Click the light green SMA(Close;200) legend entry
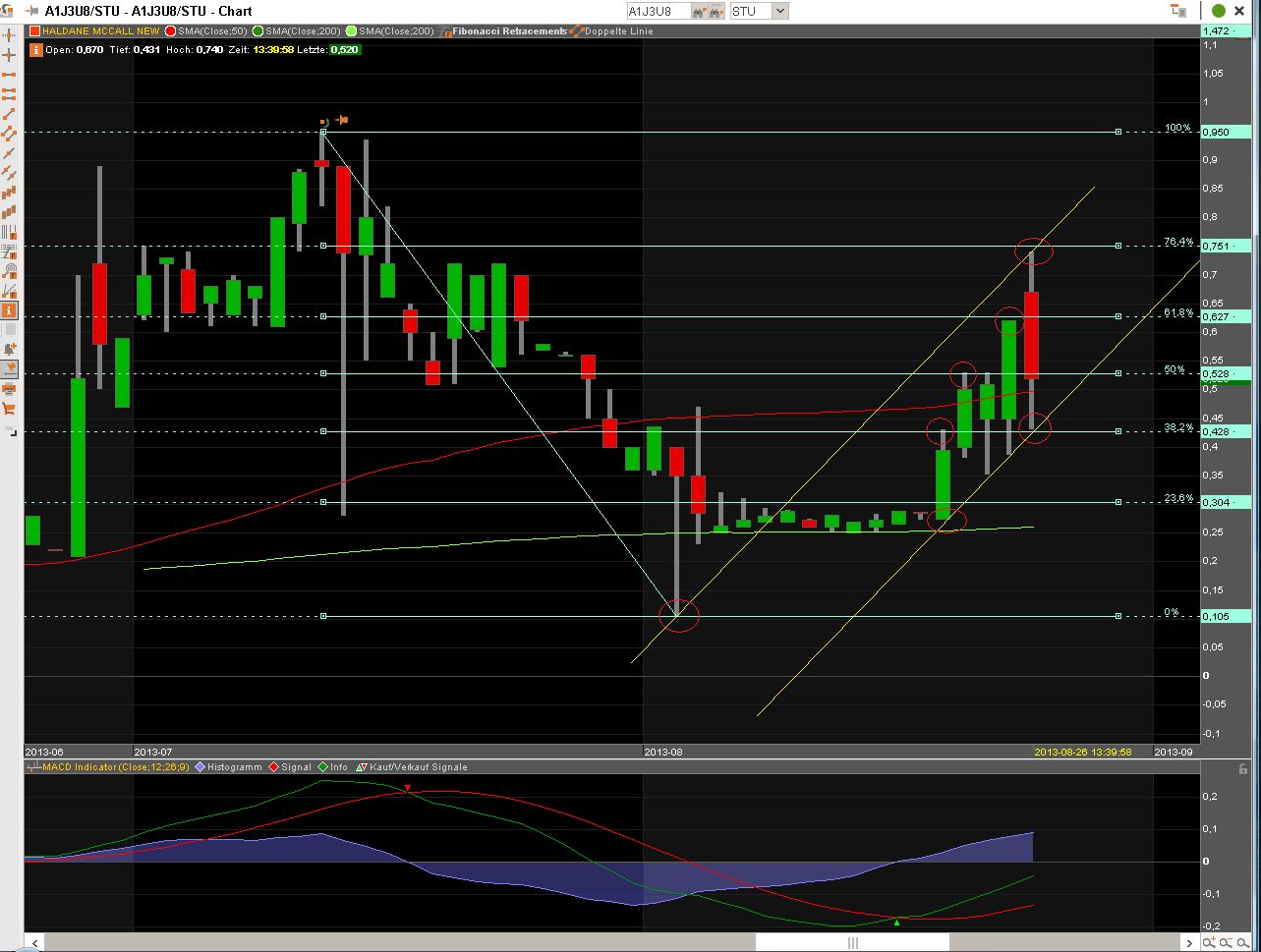The width and height of the screenshot is (1261, 952). [390, 31]
